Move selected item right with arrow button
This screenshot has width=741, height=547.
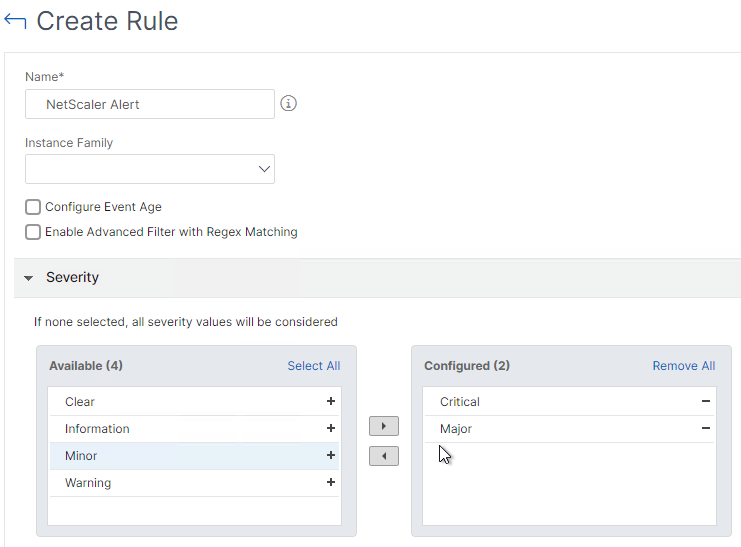coord(384,426)
